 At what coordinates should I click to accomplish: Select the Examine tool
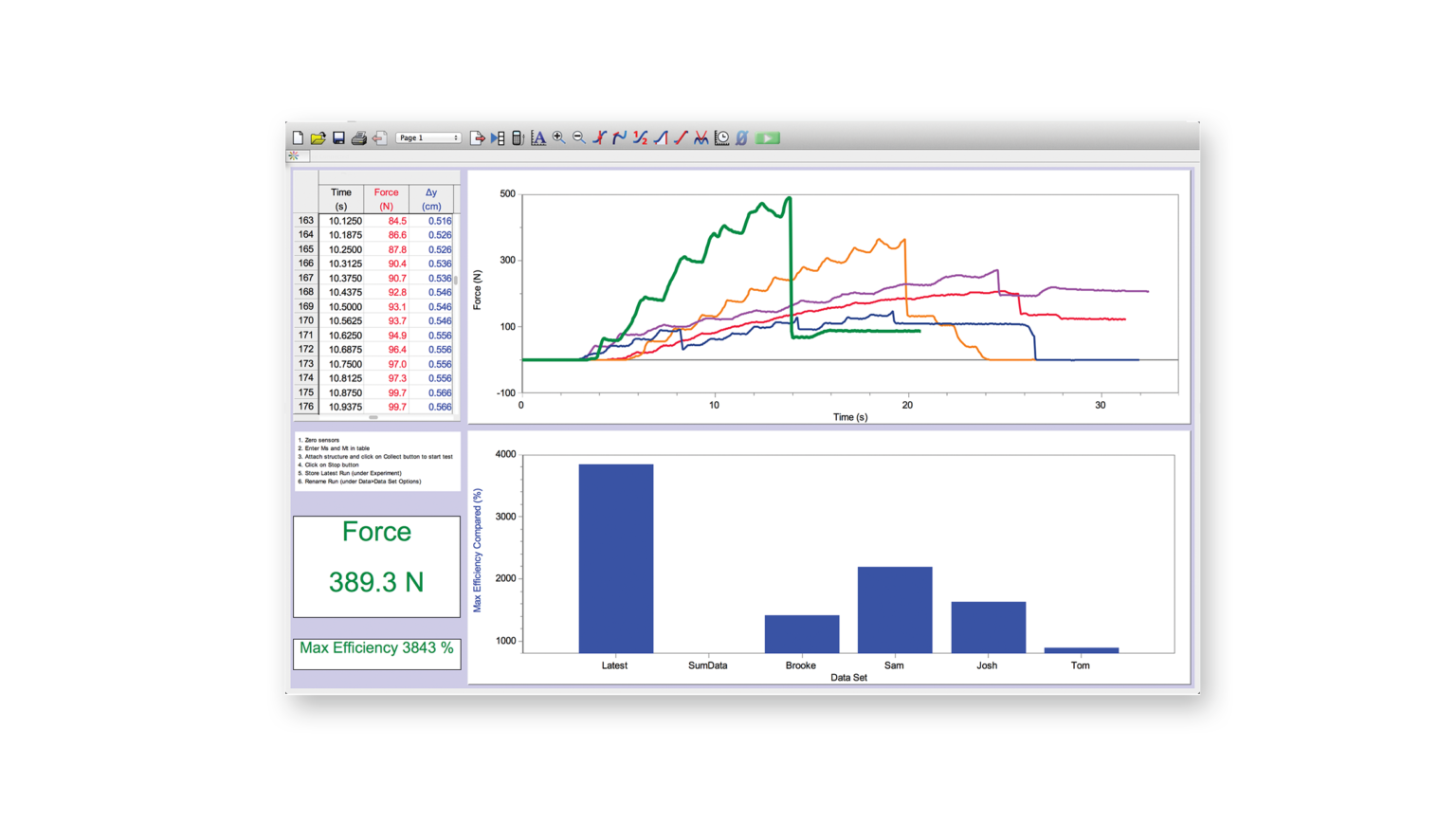click(598, 137)
